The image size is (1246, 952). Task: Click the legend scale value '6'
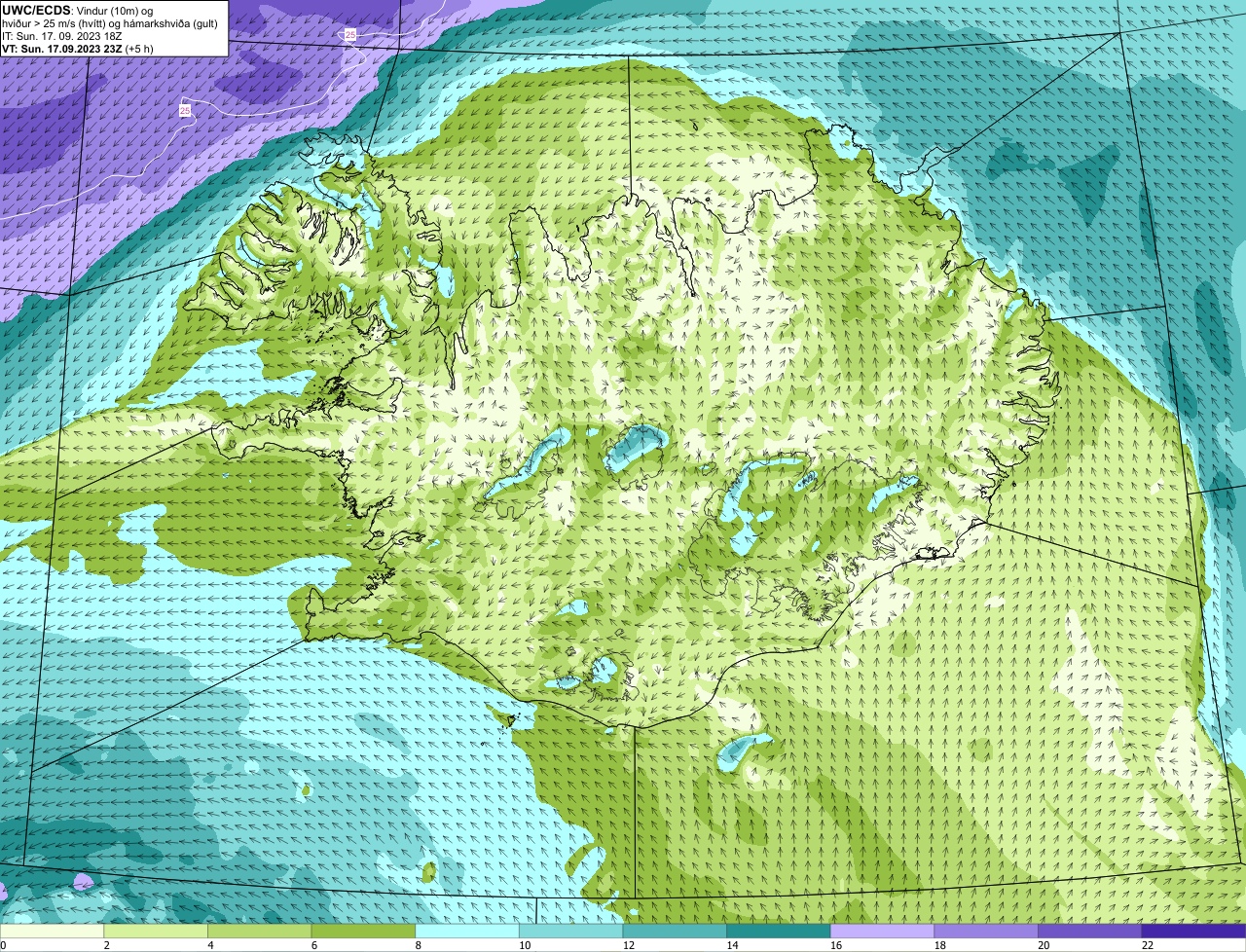coord(314,945)
